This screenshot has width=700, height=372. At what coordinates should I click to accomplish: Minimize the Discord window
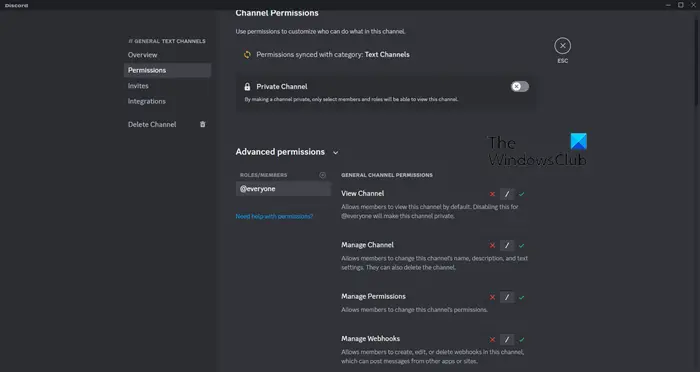[x=668, y=5]
